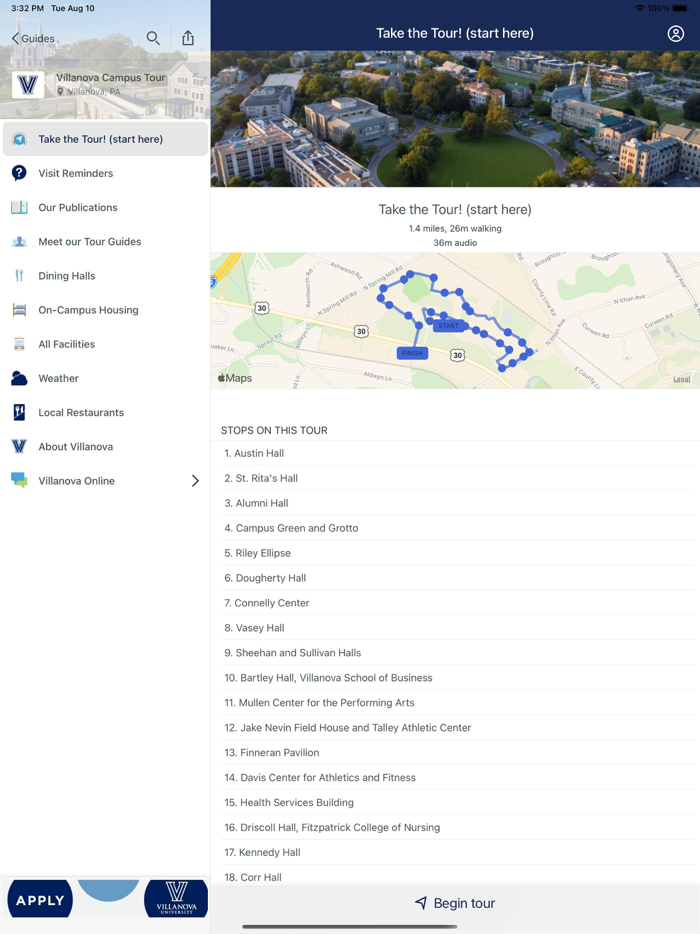This screenshot has height=934, width=700.
Task: Go back to Guides
Action: point(33,39)
